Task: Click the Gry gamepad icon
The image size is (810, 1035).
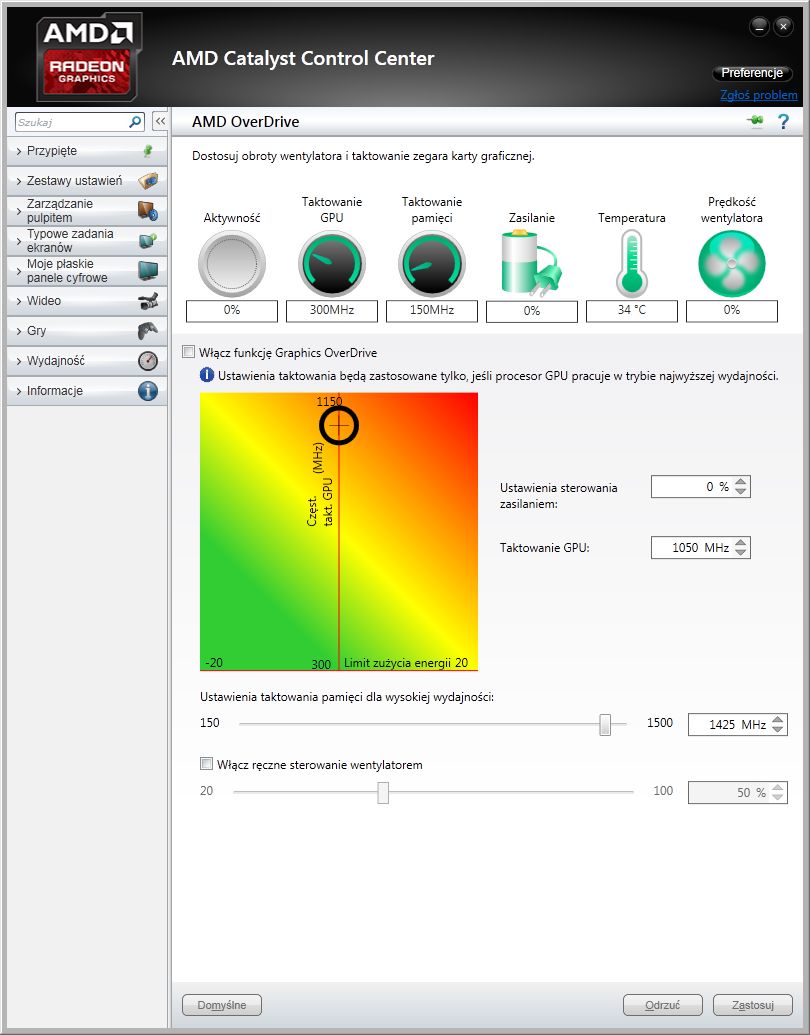Action: point(148,331)
